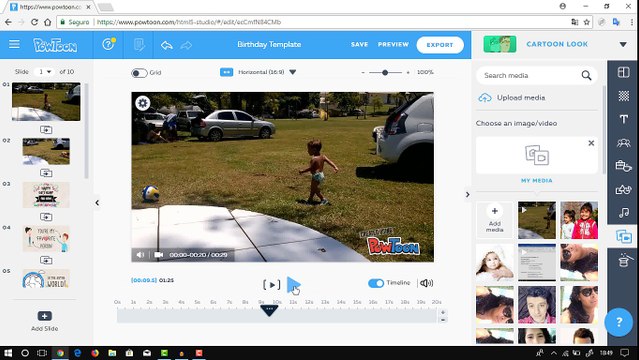
Task: Click the Powtoon logo
Action: (55, 45)
